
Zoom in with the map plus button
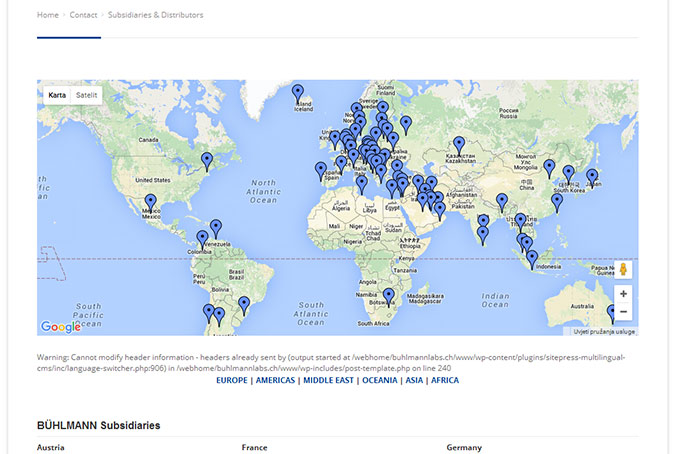(623, 294)
